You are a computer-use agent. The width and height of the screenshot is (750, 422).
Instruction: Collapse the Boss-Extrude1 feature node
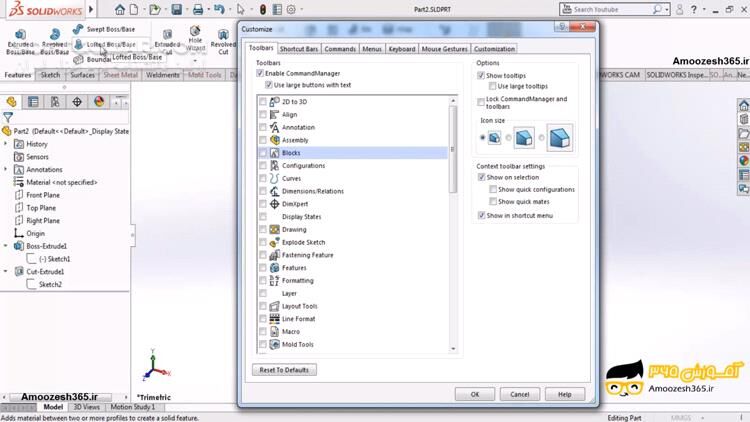[5, 245]
